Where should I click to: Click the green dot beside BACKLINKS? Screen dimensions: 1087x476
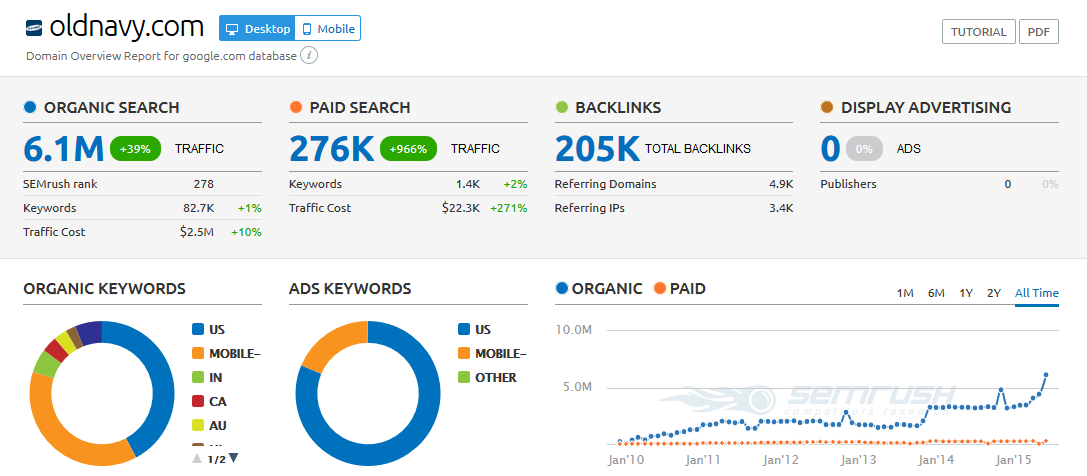click(562, 107)
